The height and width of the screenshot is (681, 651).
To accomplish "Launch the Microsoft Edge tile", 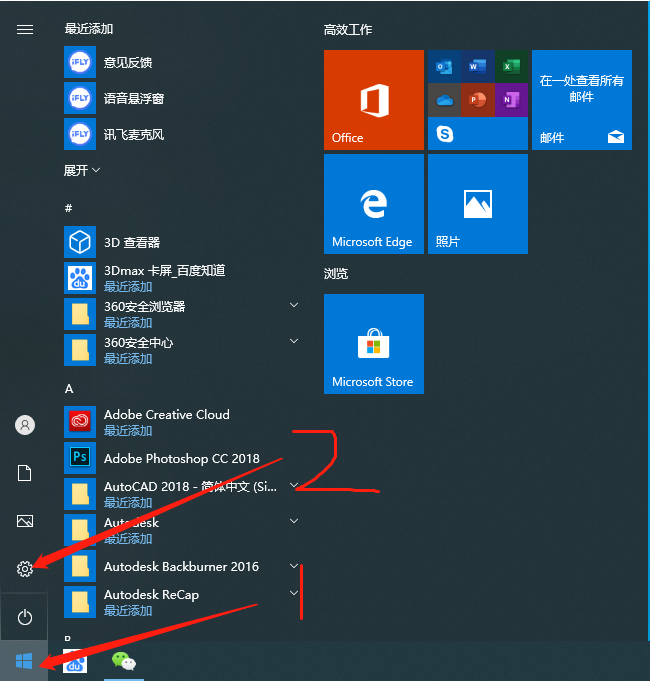I will [x=374, y=204].
